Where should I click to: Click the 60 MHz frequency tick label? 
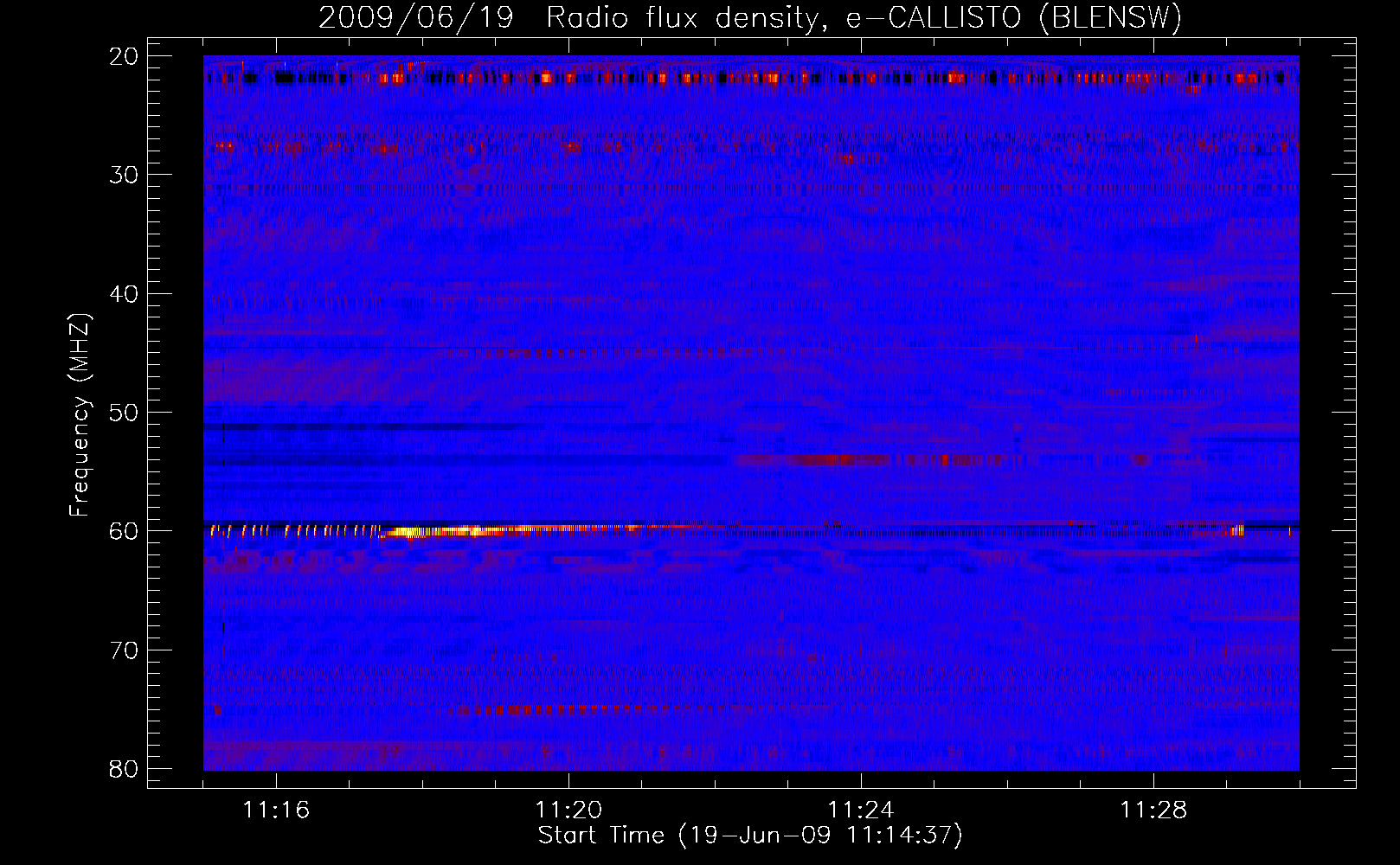click(124, 531)
